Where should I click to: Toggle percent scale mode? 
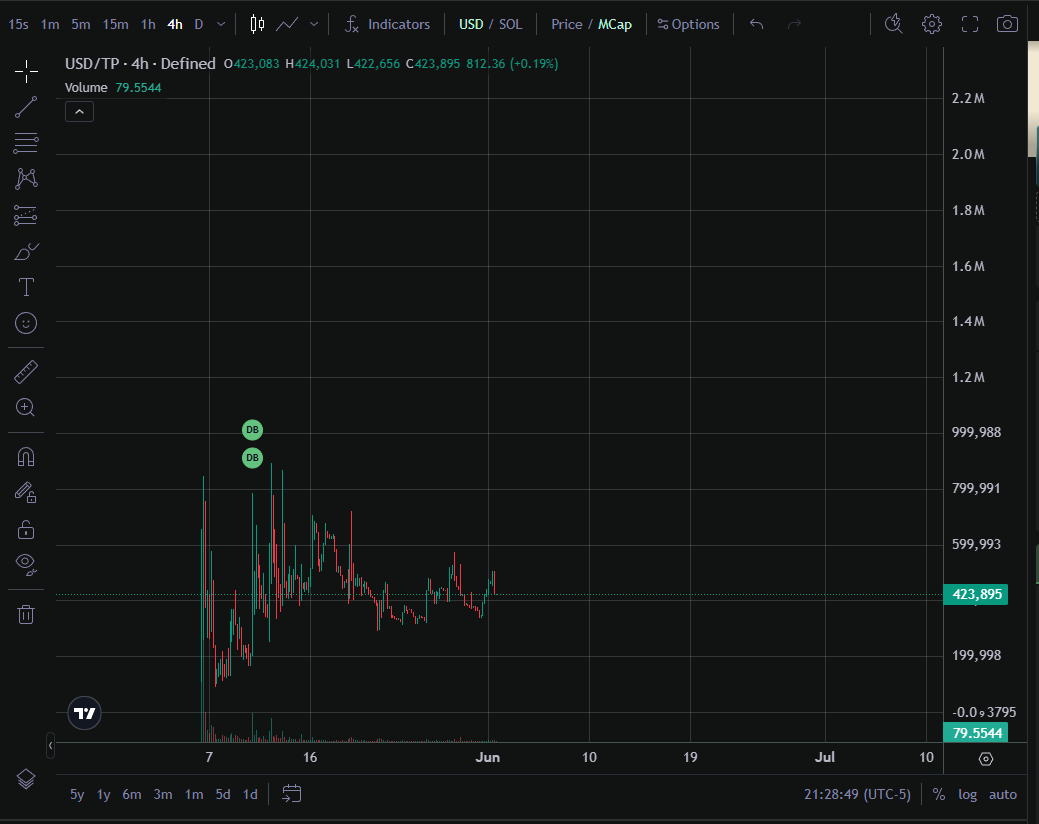click(x=938, y=794)
